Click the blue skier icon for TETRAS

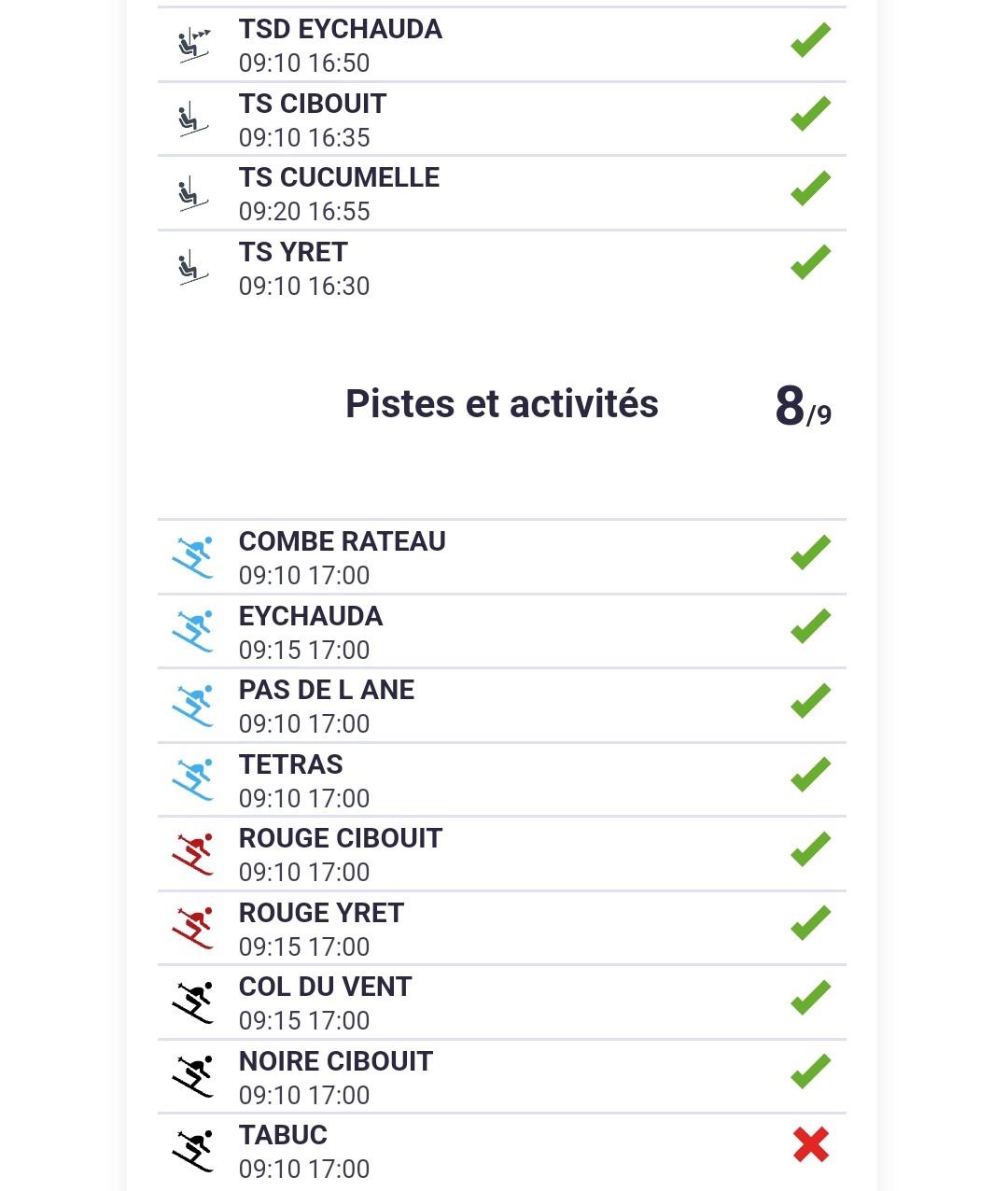pyautogui.click(x=193, y=779)
